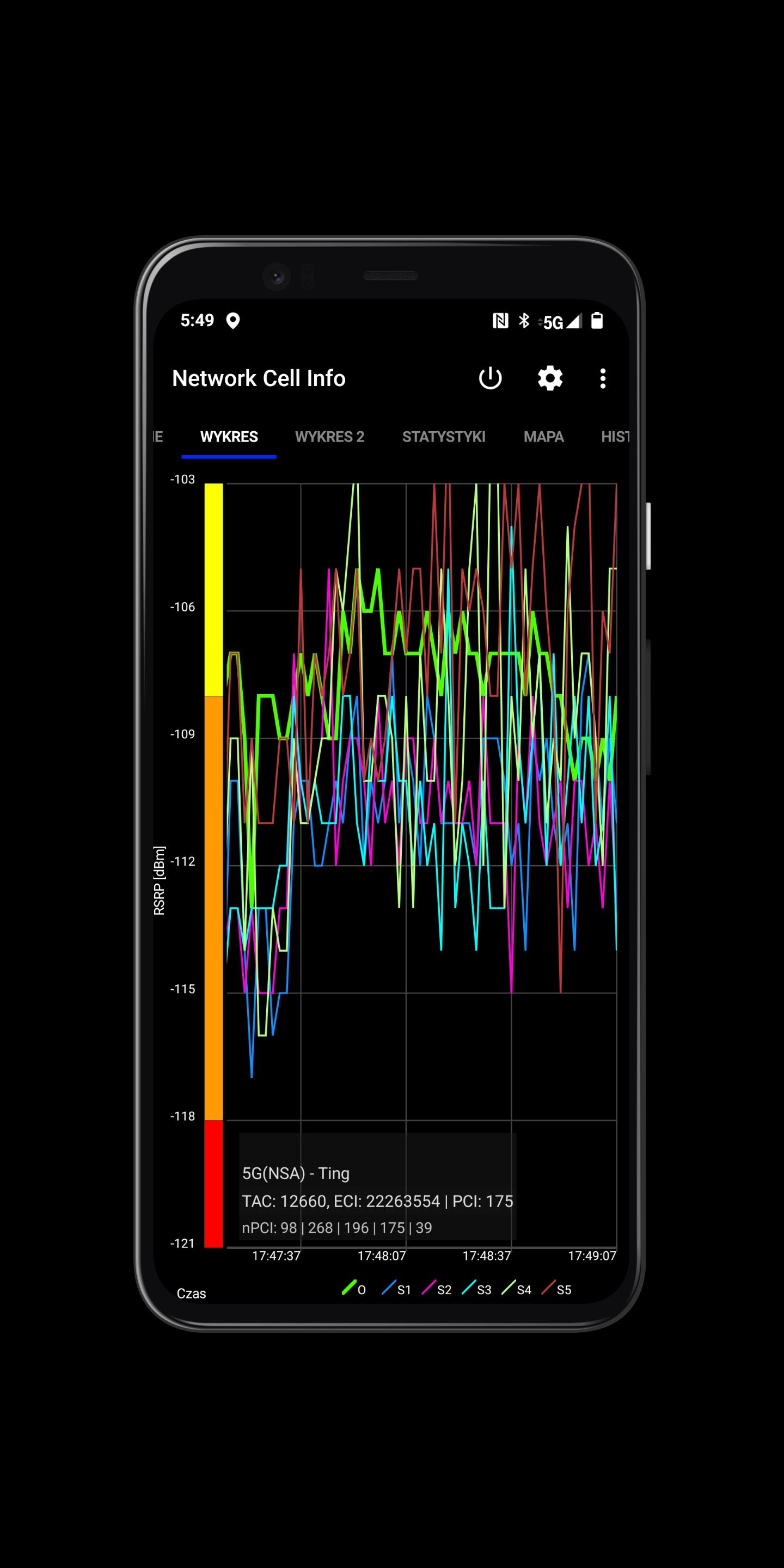Tap the 17:48:37 time axis label
This screenshot has height=1568, width=784.
coord(487,1255)
